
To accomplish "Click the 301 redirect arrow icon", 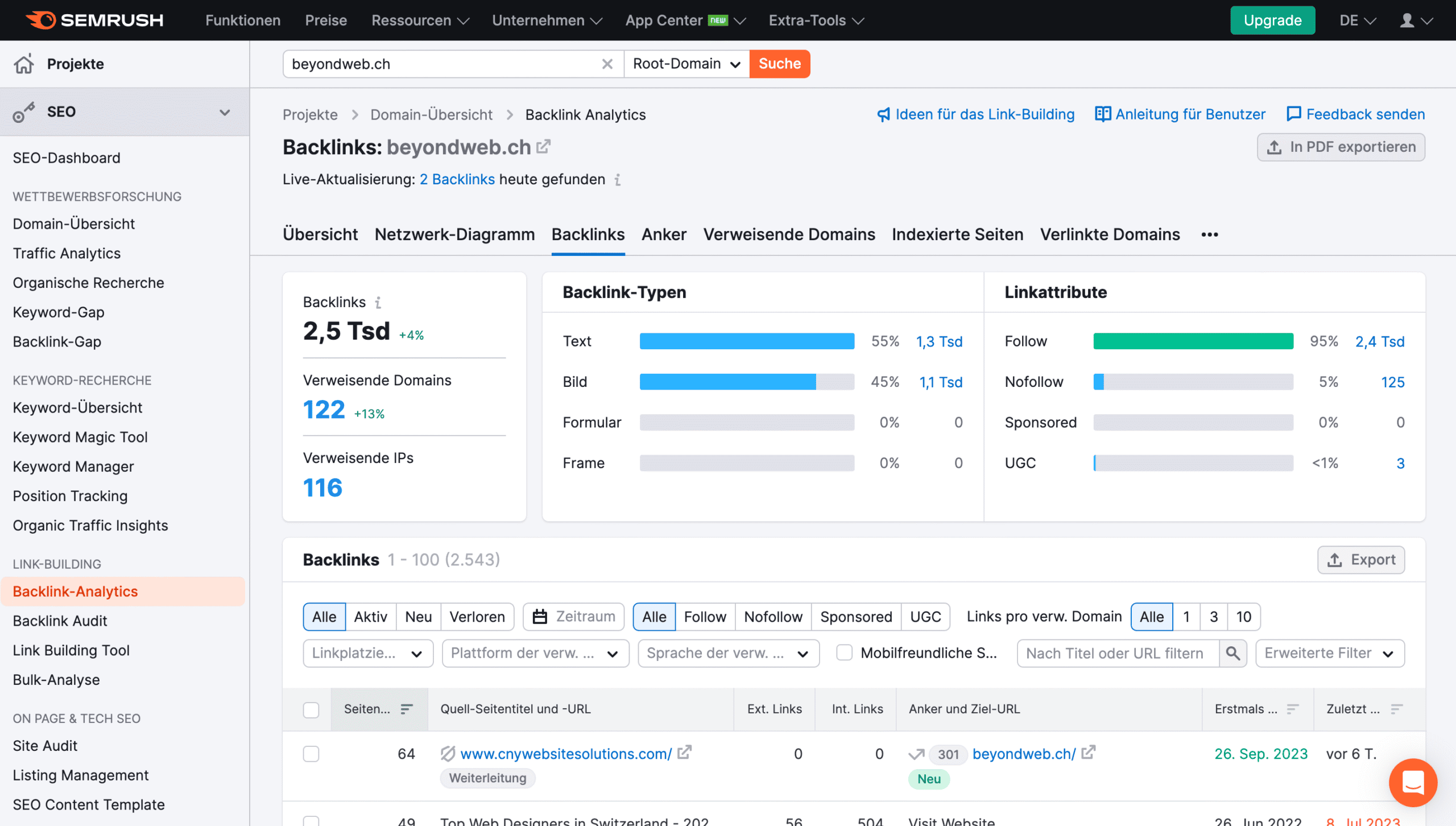I will click(916, 754).
